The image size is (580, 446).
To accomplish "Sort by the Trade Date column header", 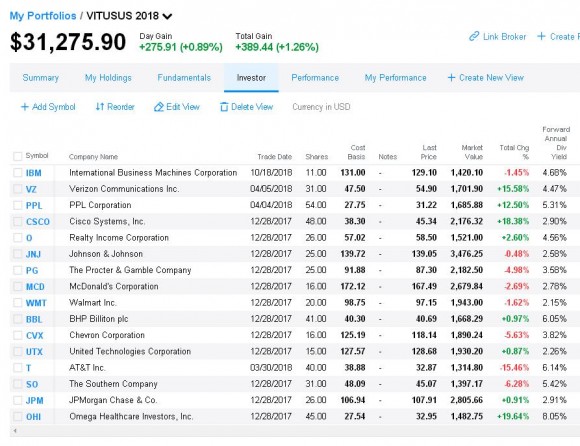I will tap(275, 157).
